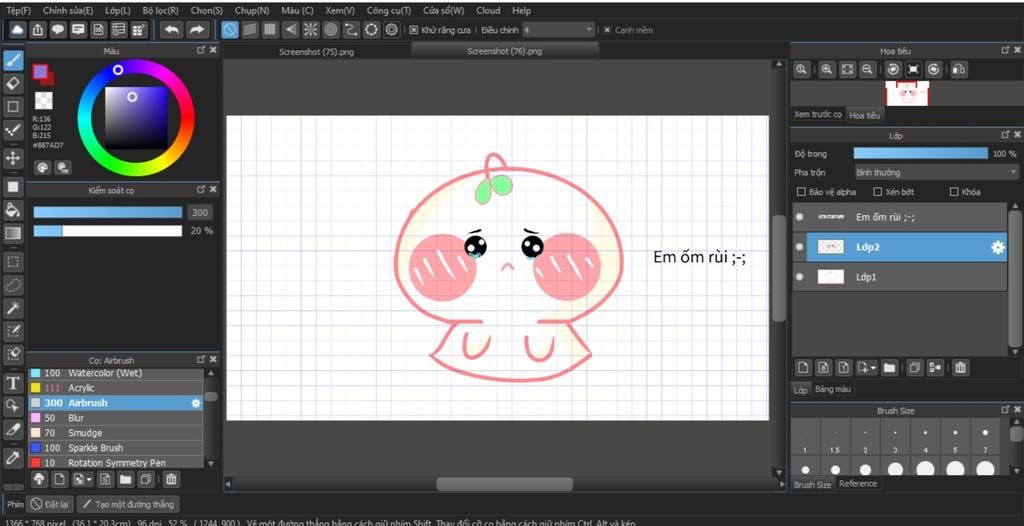The height and width of the screenshot is (526, 1024).
Task: Choose the Text tool
Action: coord(13,383)
